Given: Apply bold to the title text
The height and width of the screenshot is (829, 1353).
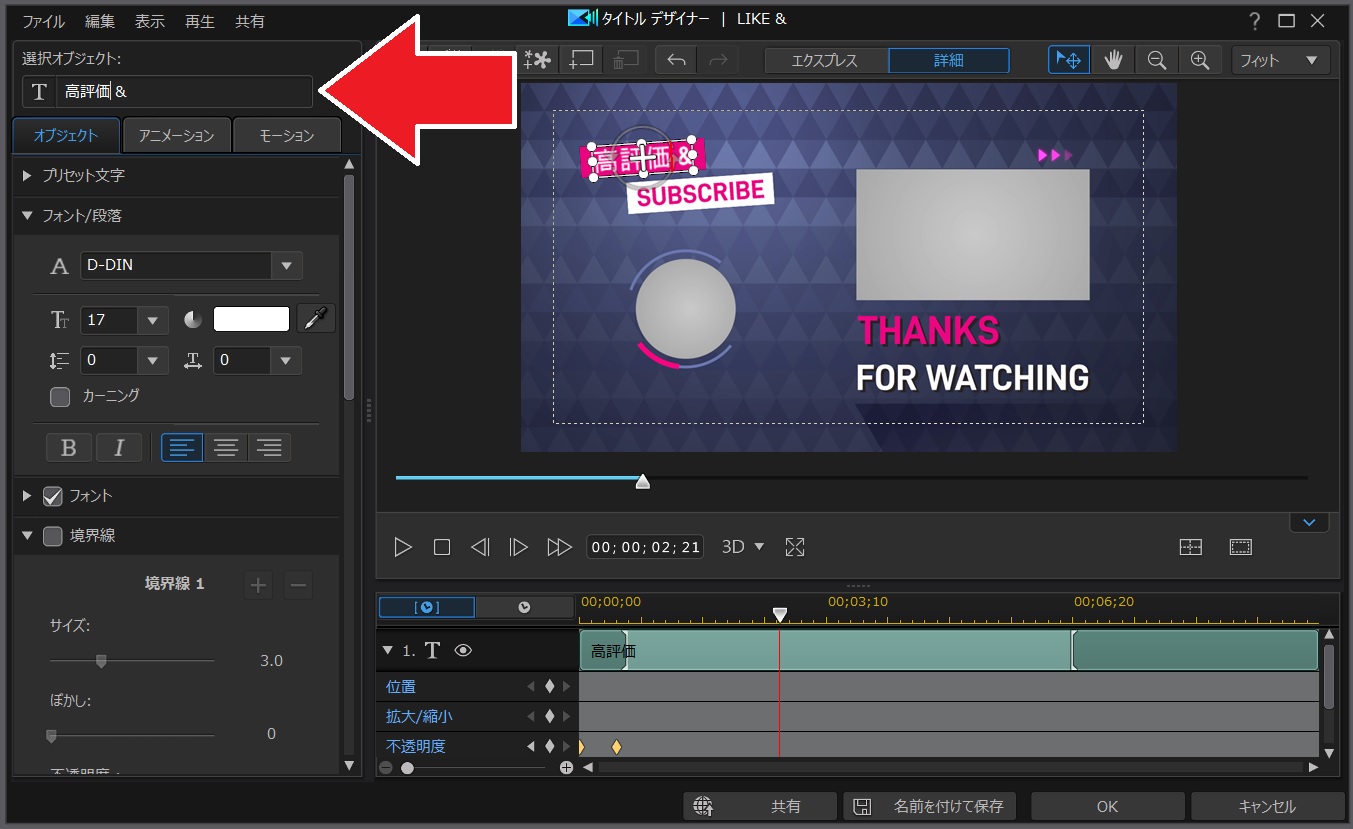Looking at the screenshot, I should 69,447.
